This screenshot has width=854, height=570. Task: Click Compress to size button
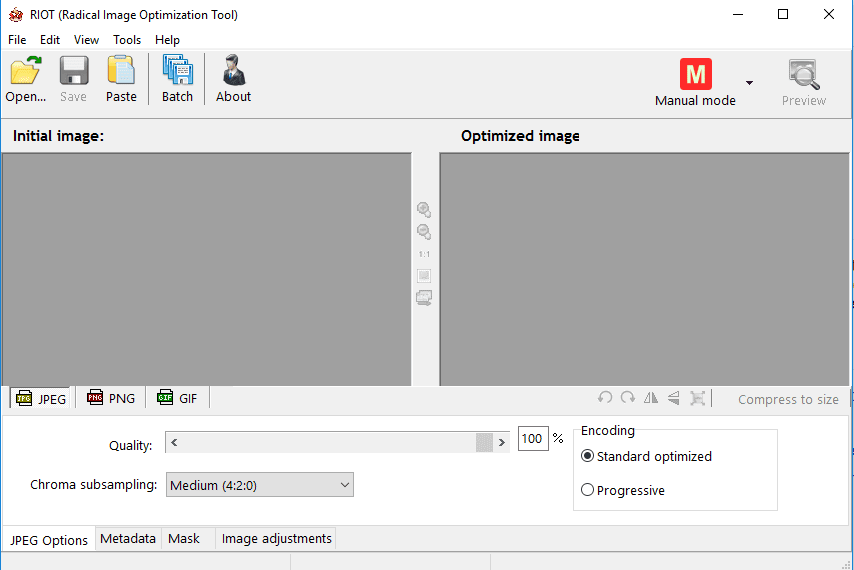(x=788, y=400)
